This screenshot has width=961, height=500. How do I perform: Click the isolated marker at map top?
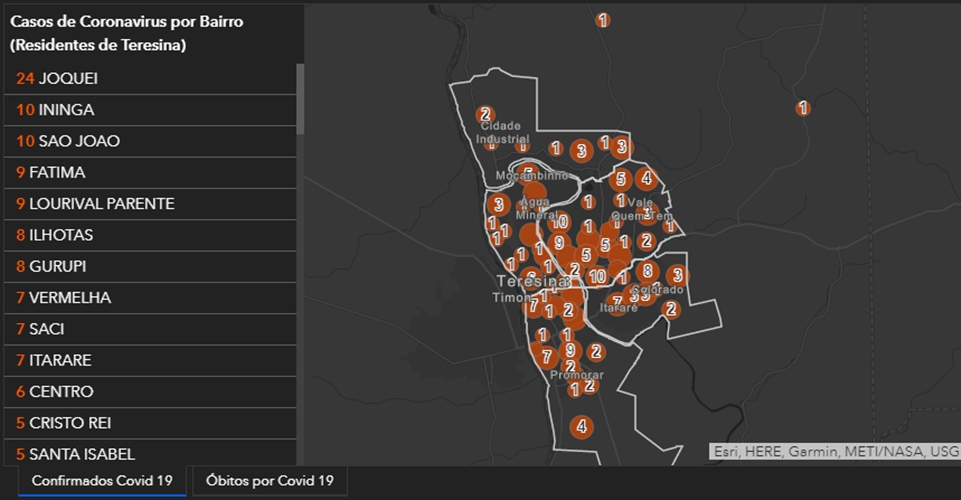click(603, 20)
